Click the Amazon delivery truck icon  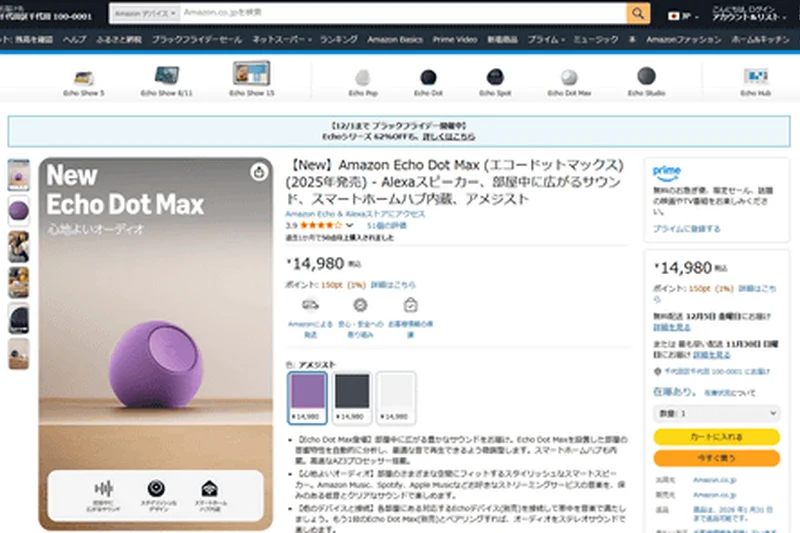pyautogui.click(x=310, y=305)
